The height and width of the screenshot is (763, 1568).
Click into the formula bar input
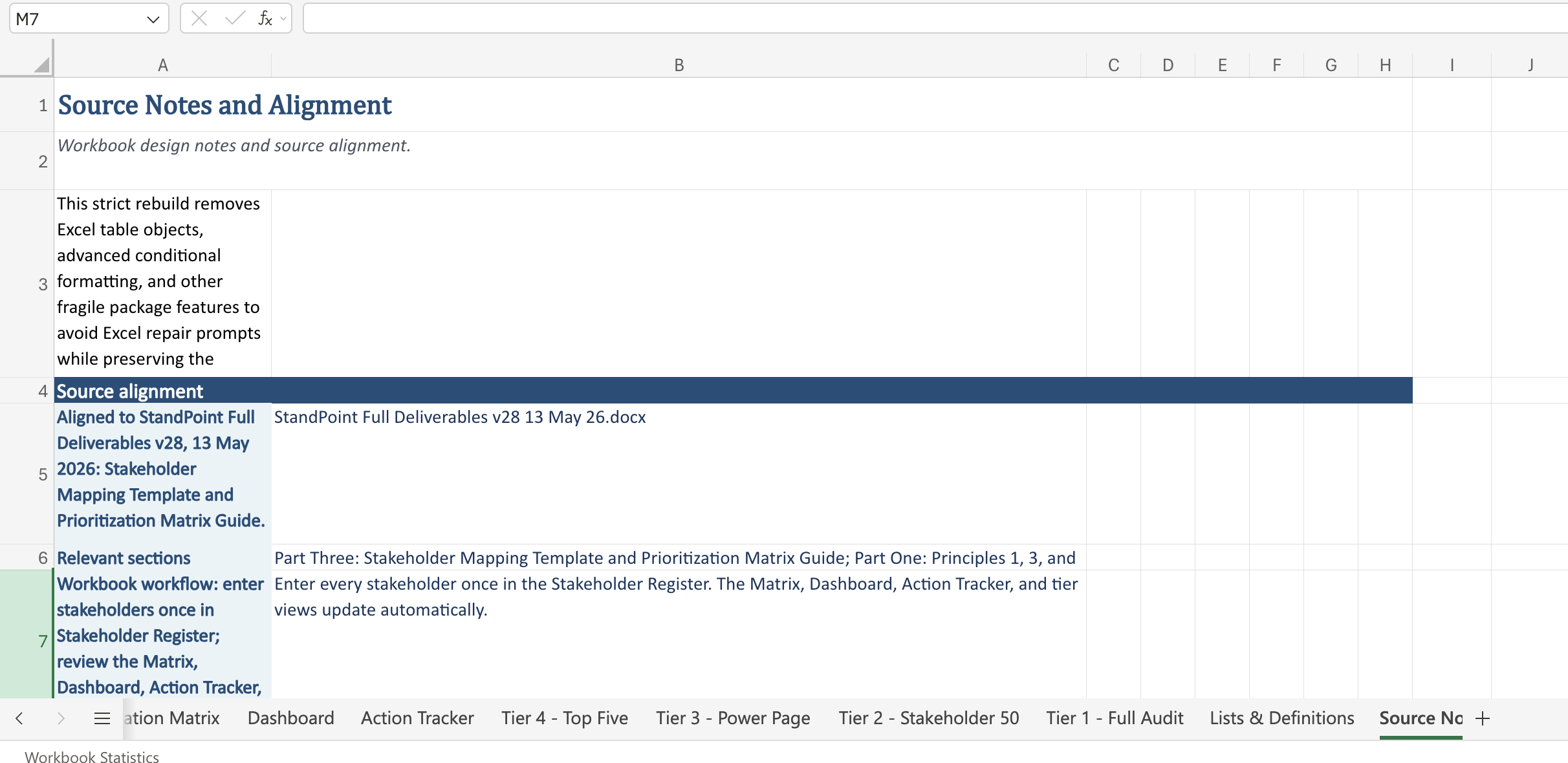935,19
